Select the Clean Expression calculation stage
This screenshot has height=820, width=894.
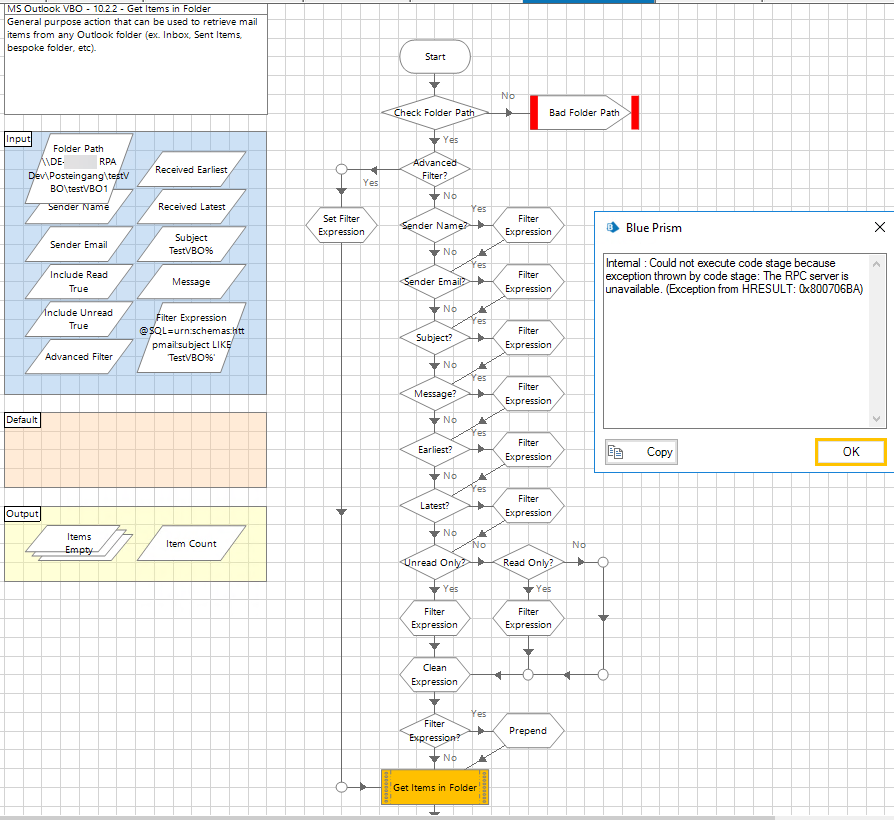click(x=434, y=675)
